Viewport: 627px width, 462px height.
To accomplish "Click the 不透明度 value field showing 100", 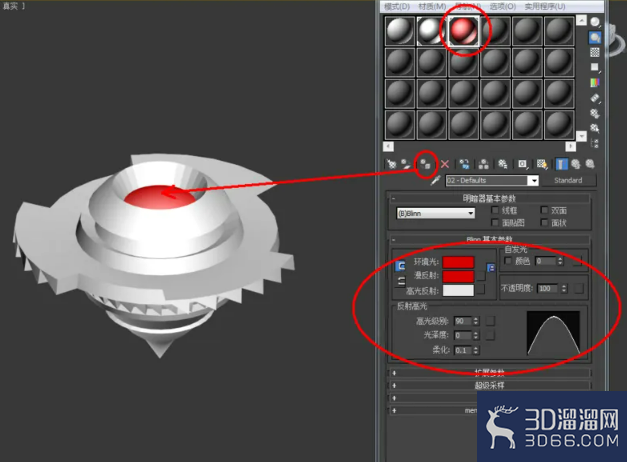I will point(549,288).
